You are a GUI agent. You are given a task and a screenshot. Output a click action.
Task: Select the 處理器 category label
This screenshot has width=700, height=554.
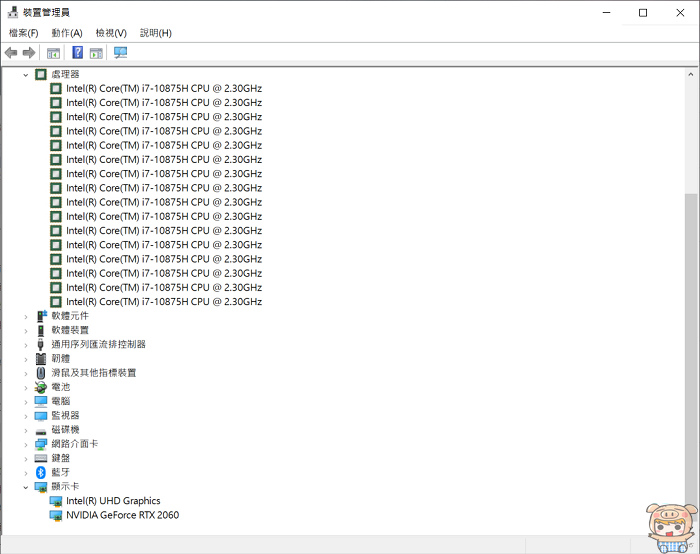click(x=65, y=74)
